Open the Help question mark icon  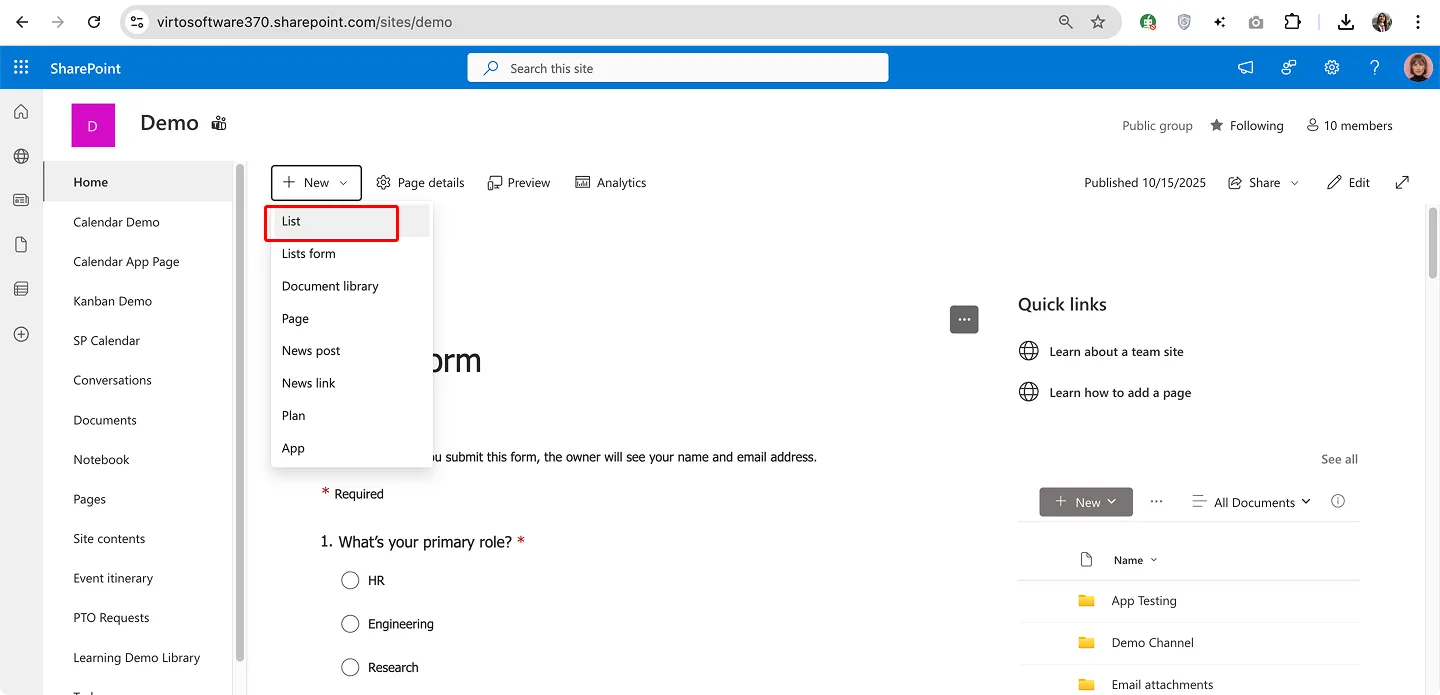click(1374, 67)
